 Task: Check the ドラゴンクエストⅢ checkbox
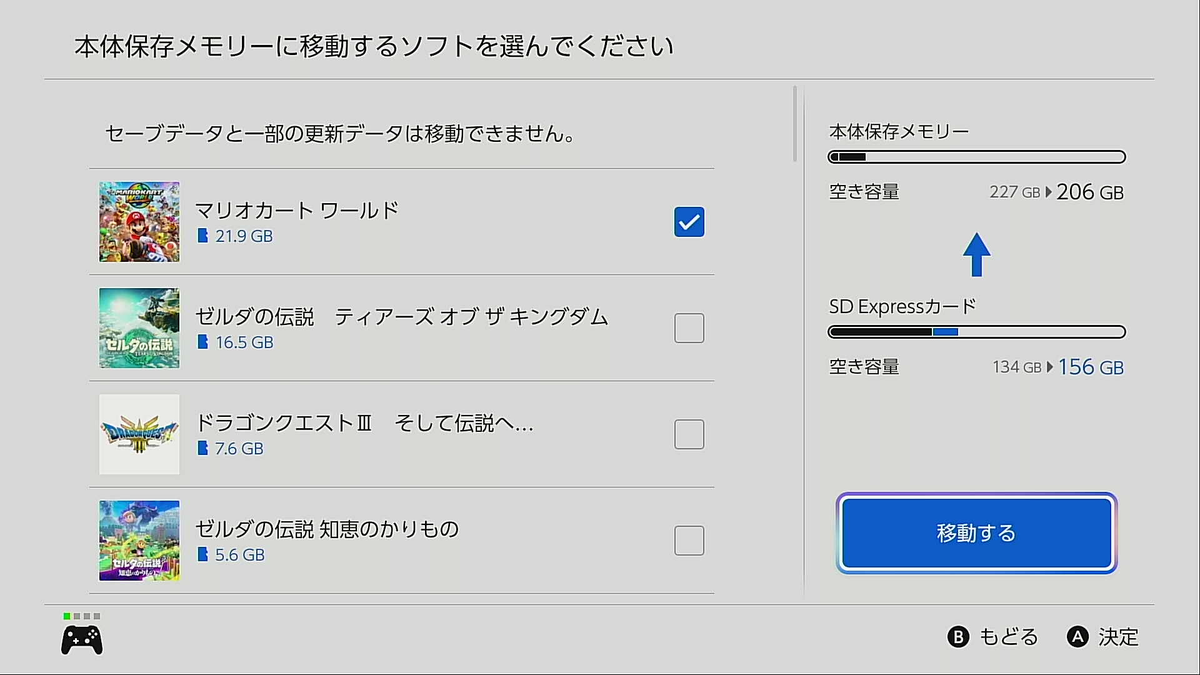(x=689, y=434)
